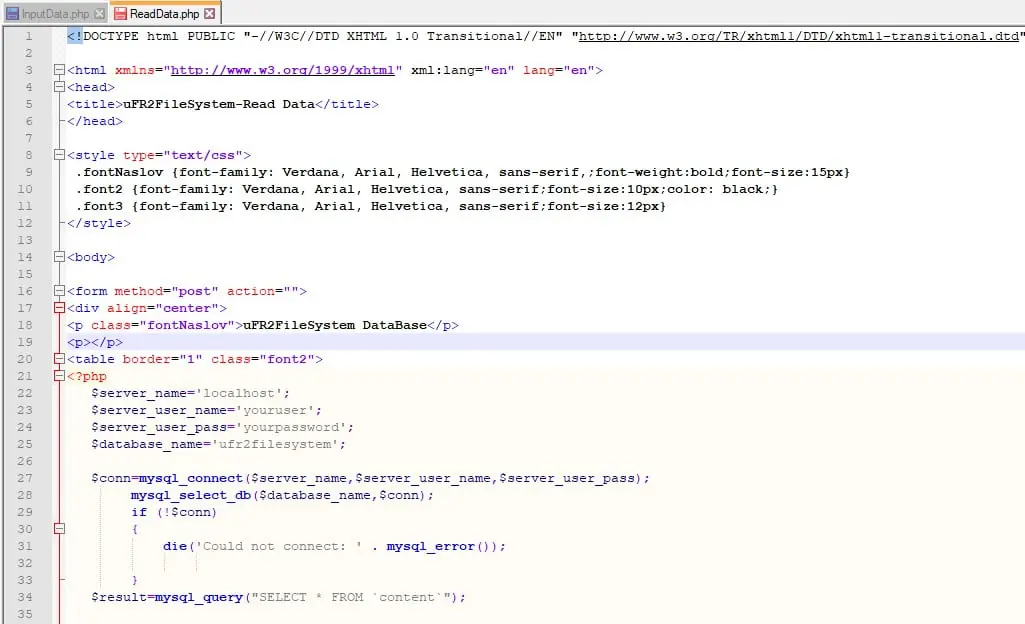Fold the body block on line 14
1025x624 pixels.
[59, 257]
